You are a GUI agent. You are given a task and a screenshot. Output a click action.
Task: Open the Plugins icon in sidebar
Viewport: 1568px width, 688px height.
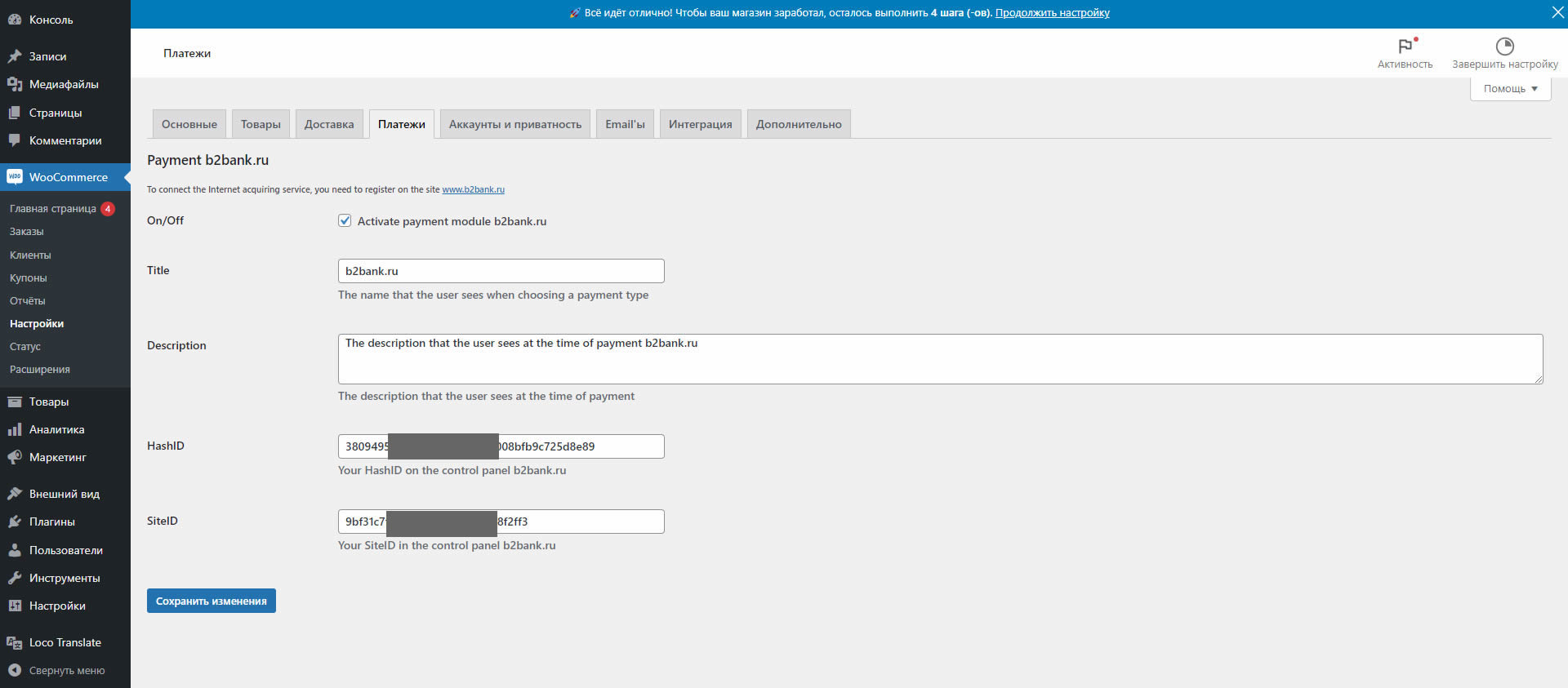(15, 522)
